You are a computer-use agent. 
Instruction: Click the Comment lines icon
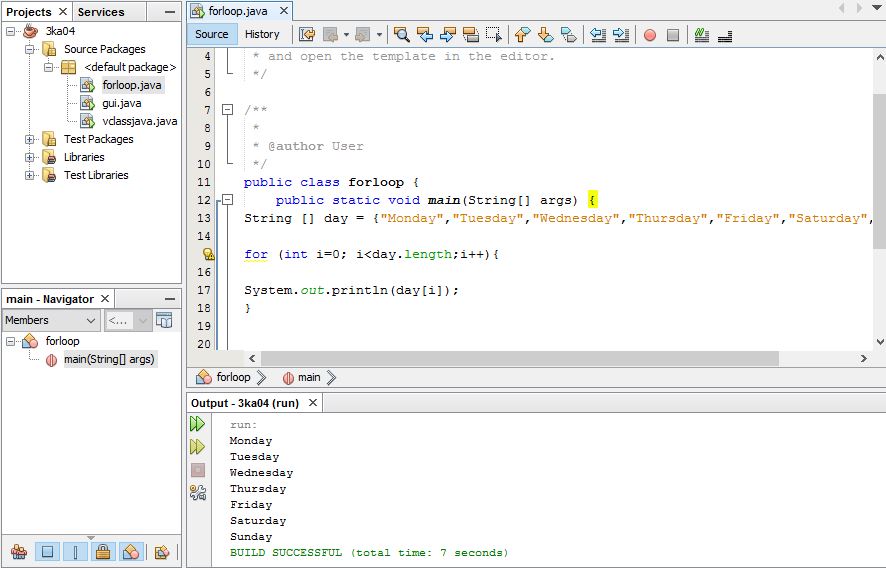702,34
